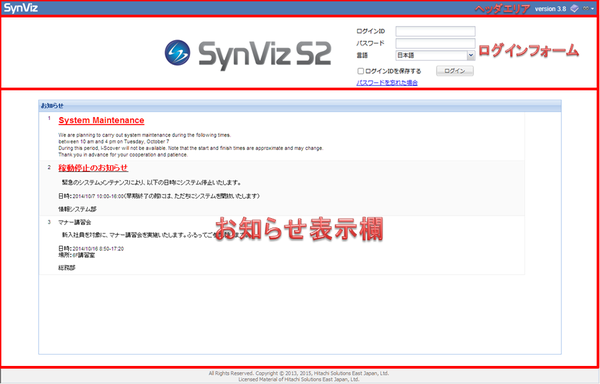Click the purple book help icon in header
This screenshot has width=600, height=384.
[574, 8]
